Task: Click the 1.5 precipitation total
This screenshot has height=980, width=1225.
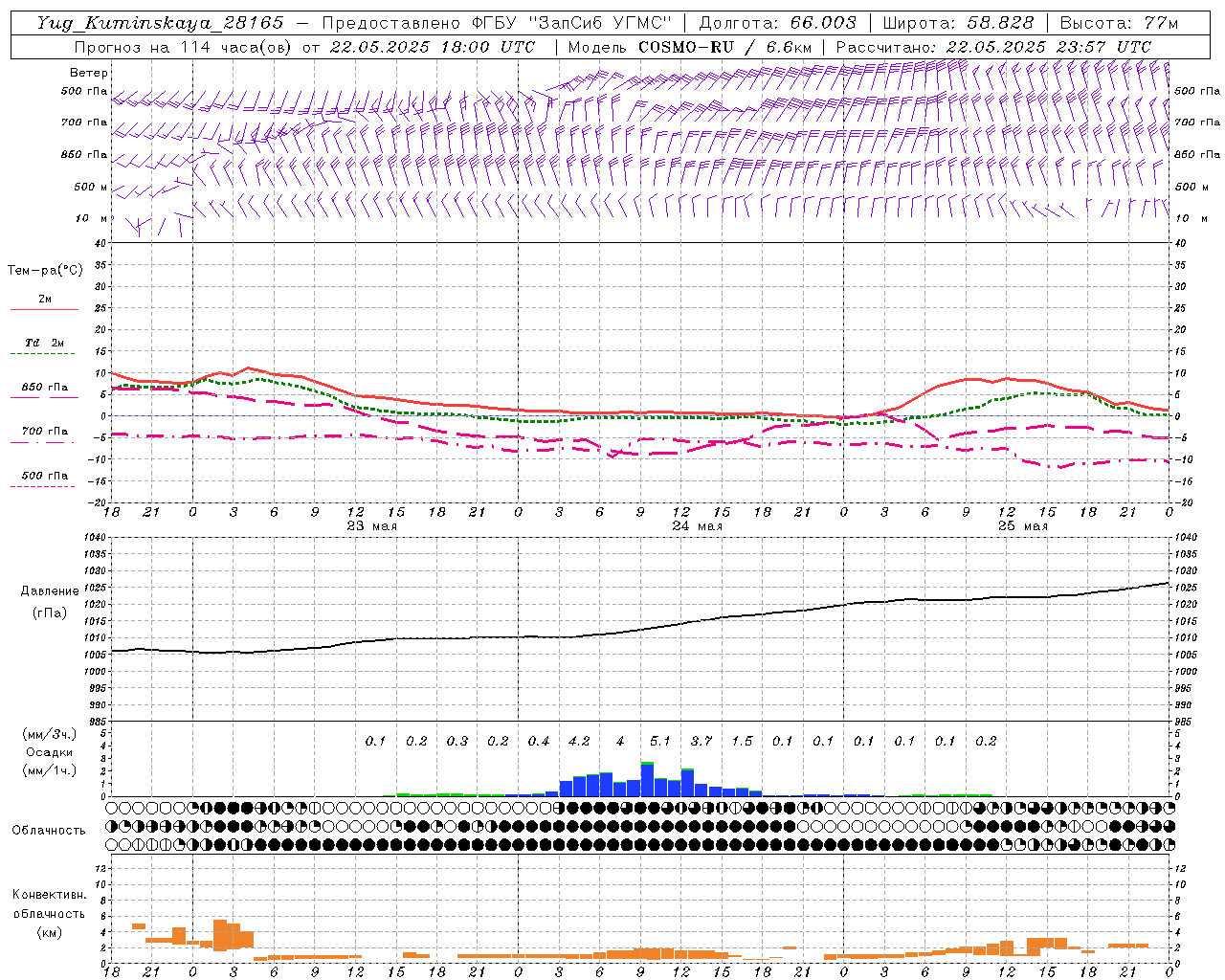Action: (x=742, y=742)
